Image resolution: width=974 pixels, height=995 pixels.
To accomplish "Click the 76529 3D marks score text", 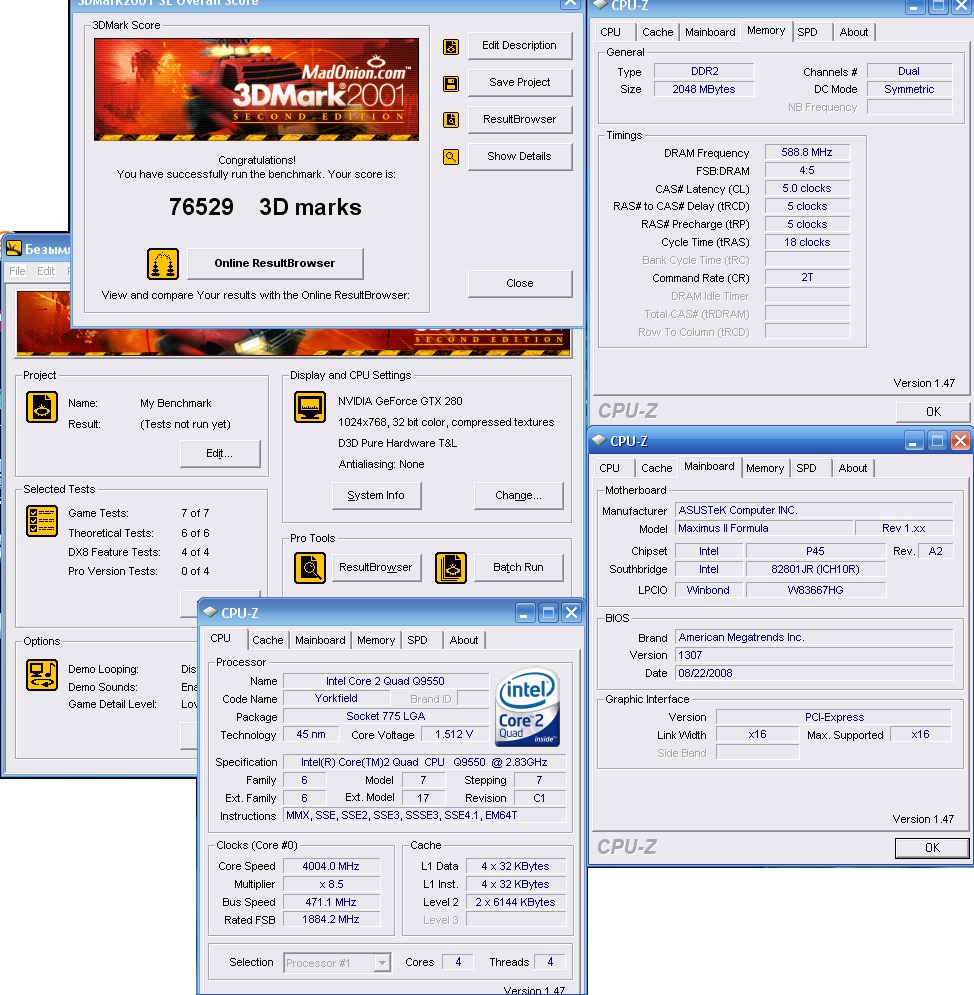I will pos(265,208).
